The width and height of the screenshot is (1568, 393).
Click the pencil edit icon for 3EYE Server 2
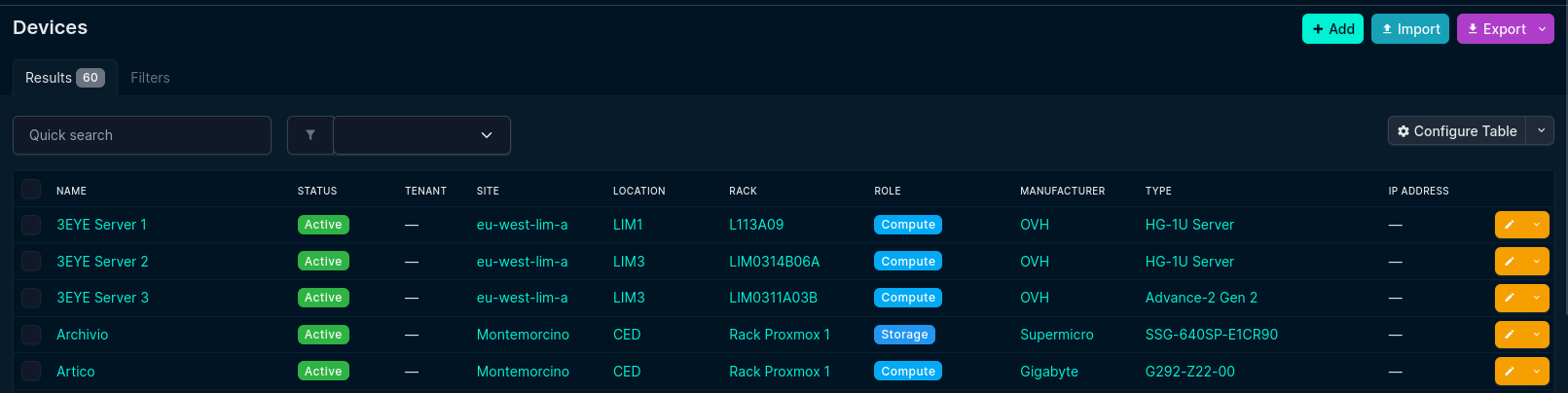pyautogui.click(x=1510, y=262)
